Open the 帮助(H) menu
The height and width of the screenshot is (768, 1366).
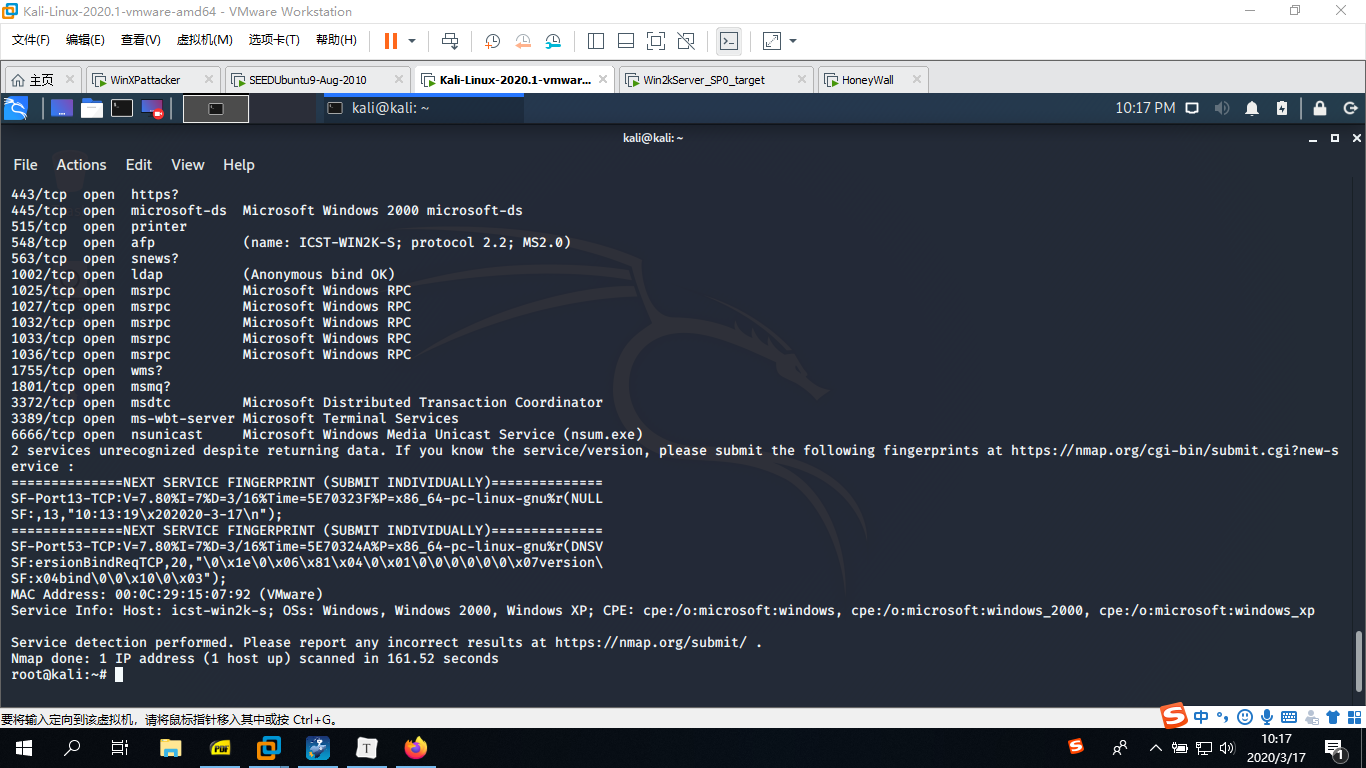click(336, 40)
